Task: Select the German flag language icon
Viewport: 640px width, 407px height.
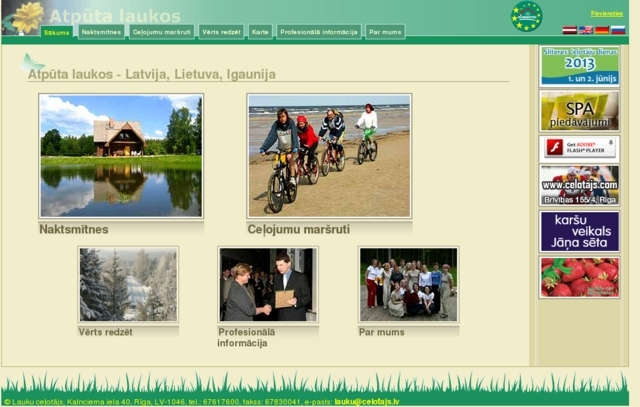Action: (601, 31)
